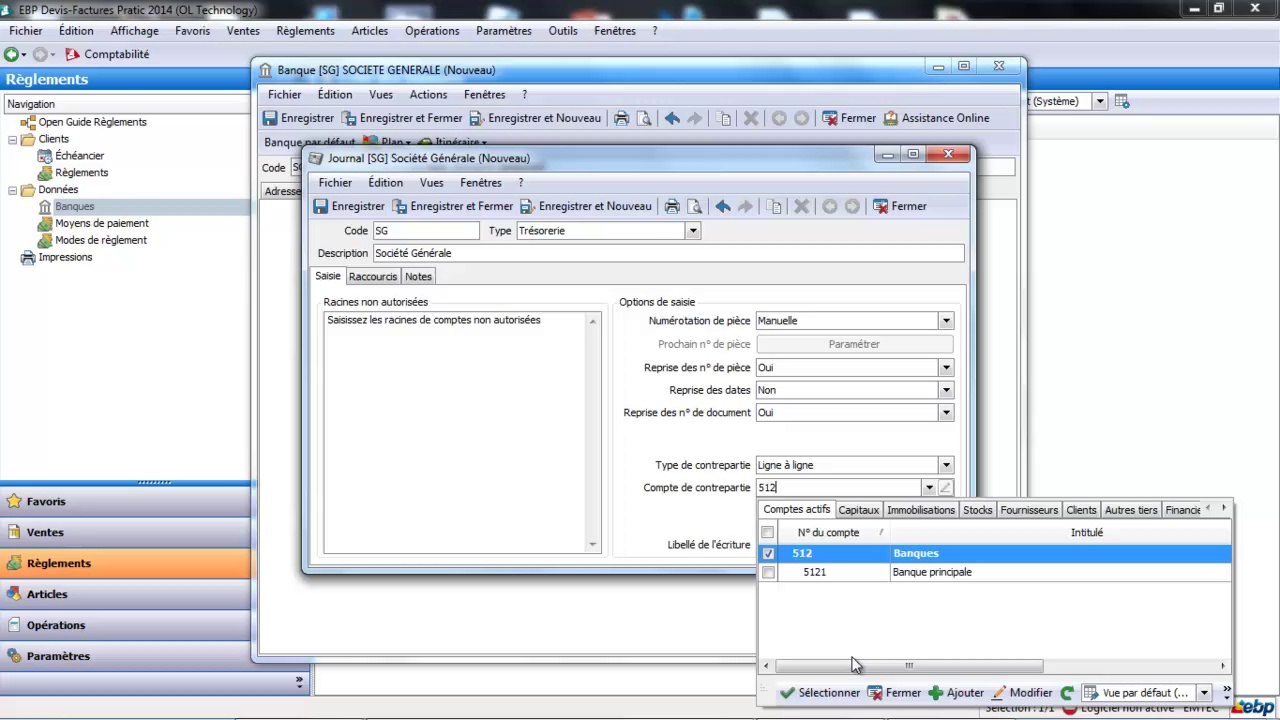Click the printer icon in Journal toolbar

point(672,206)
